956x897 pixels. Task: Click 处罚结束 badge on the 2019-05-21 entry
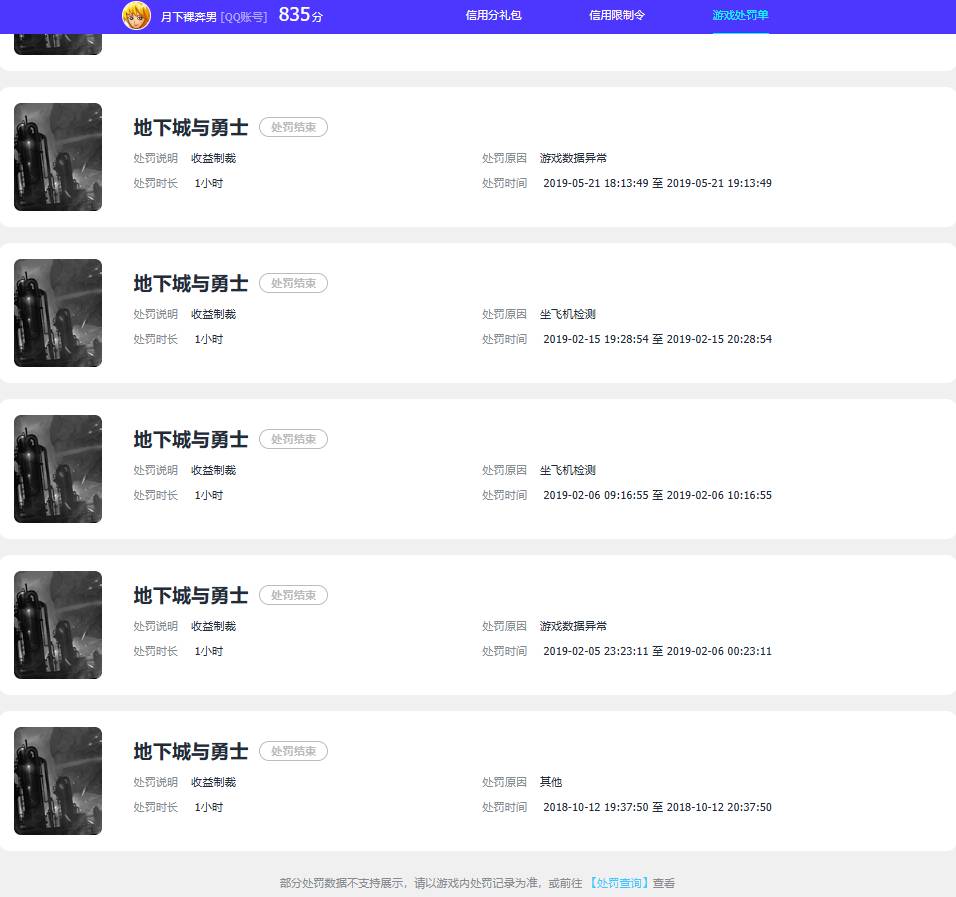click(293, 127)
